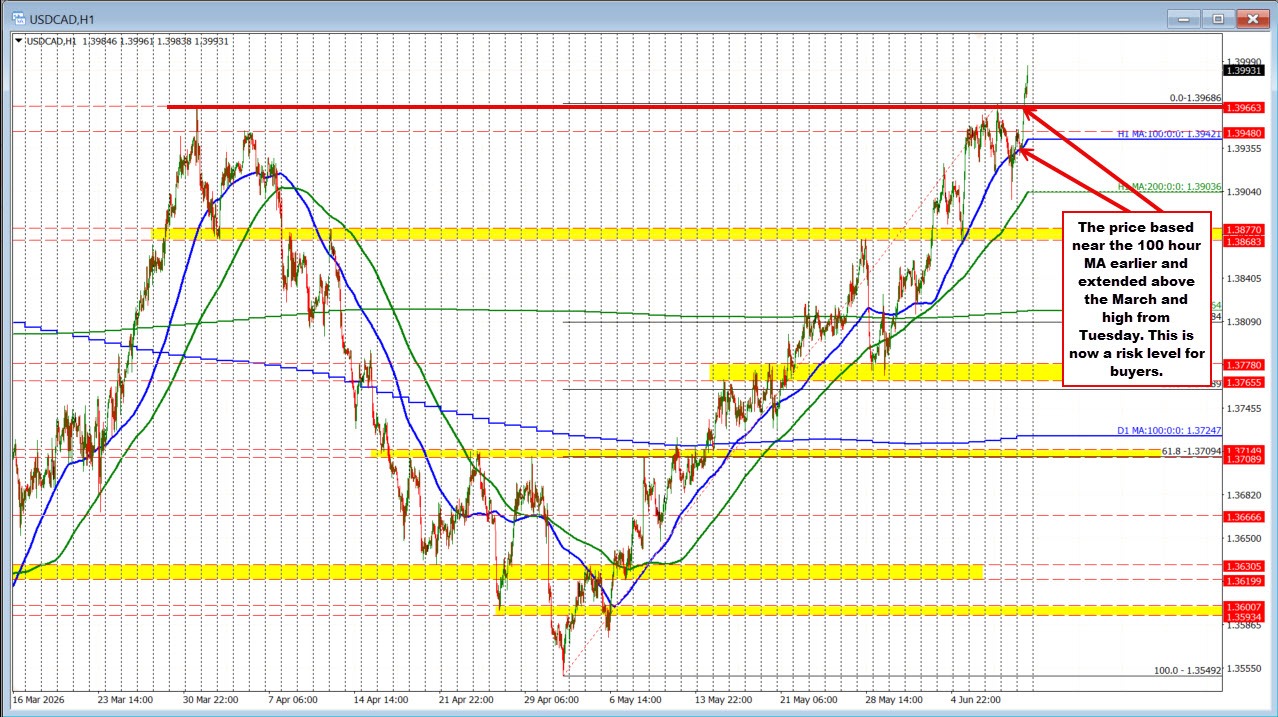
Task: Click the D1 MA:100 1.37247 label
Action: (1169, 431)
